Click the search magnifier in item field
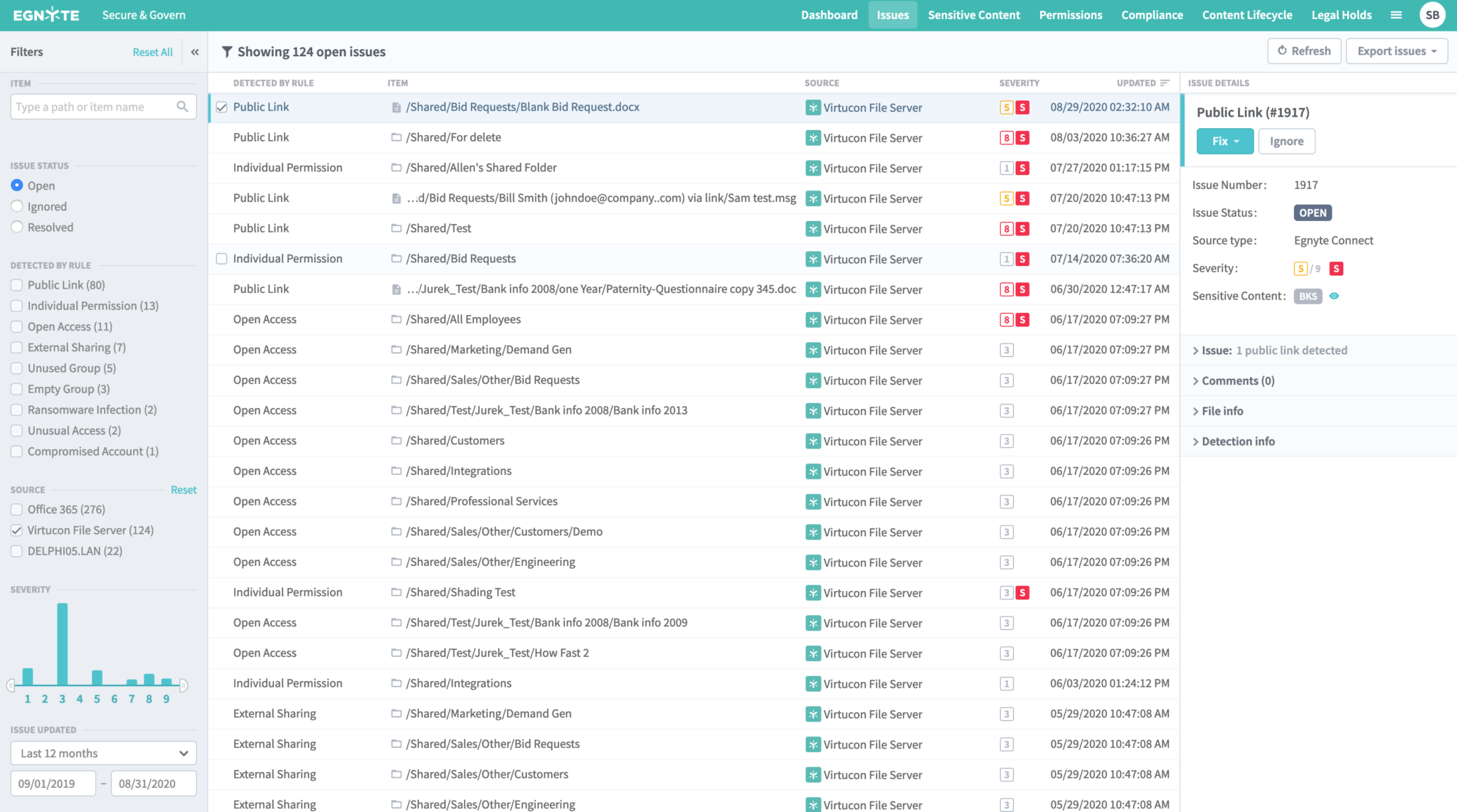 click(x=183, y=107)
